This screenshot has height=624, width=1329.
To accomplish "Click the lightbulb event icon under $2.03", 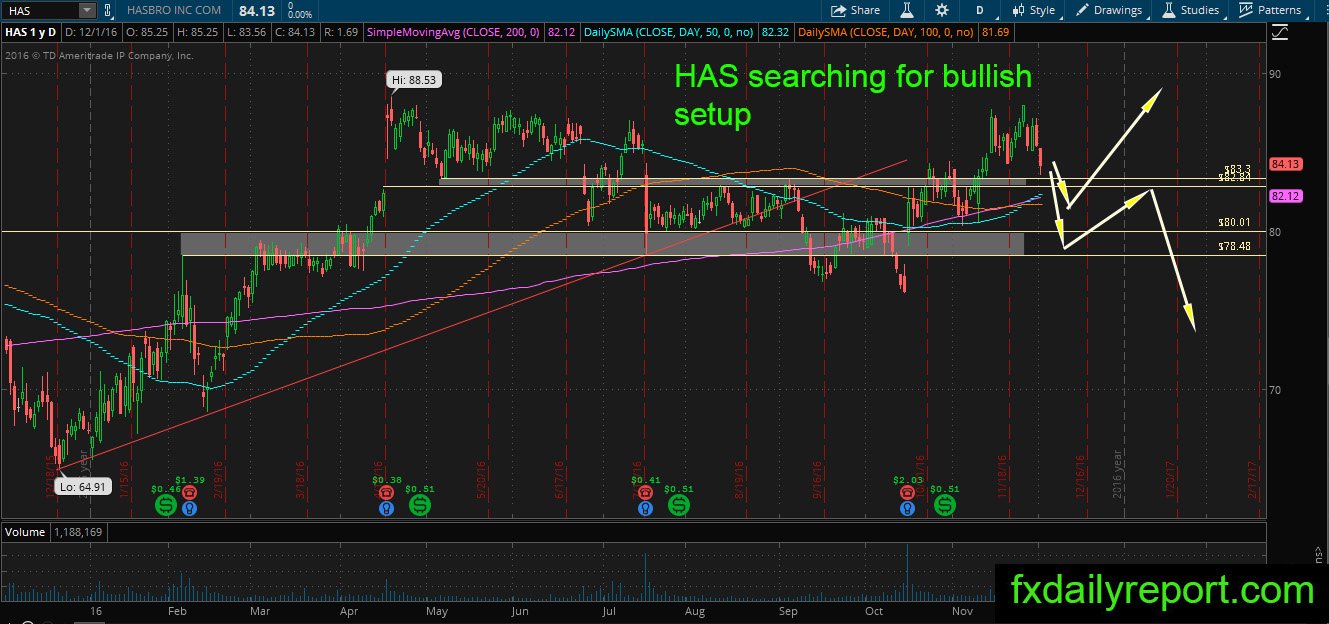I will coord(906,508).
